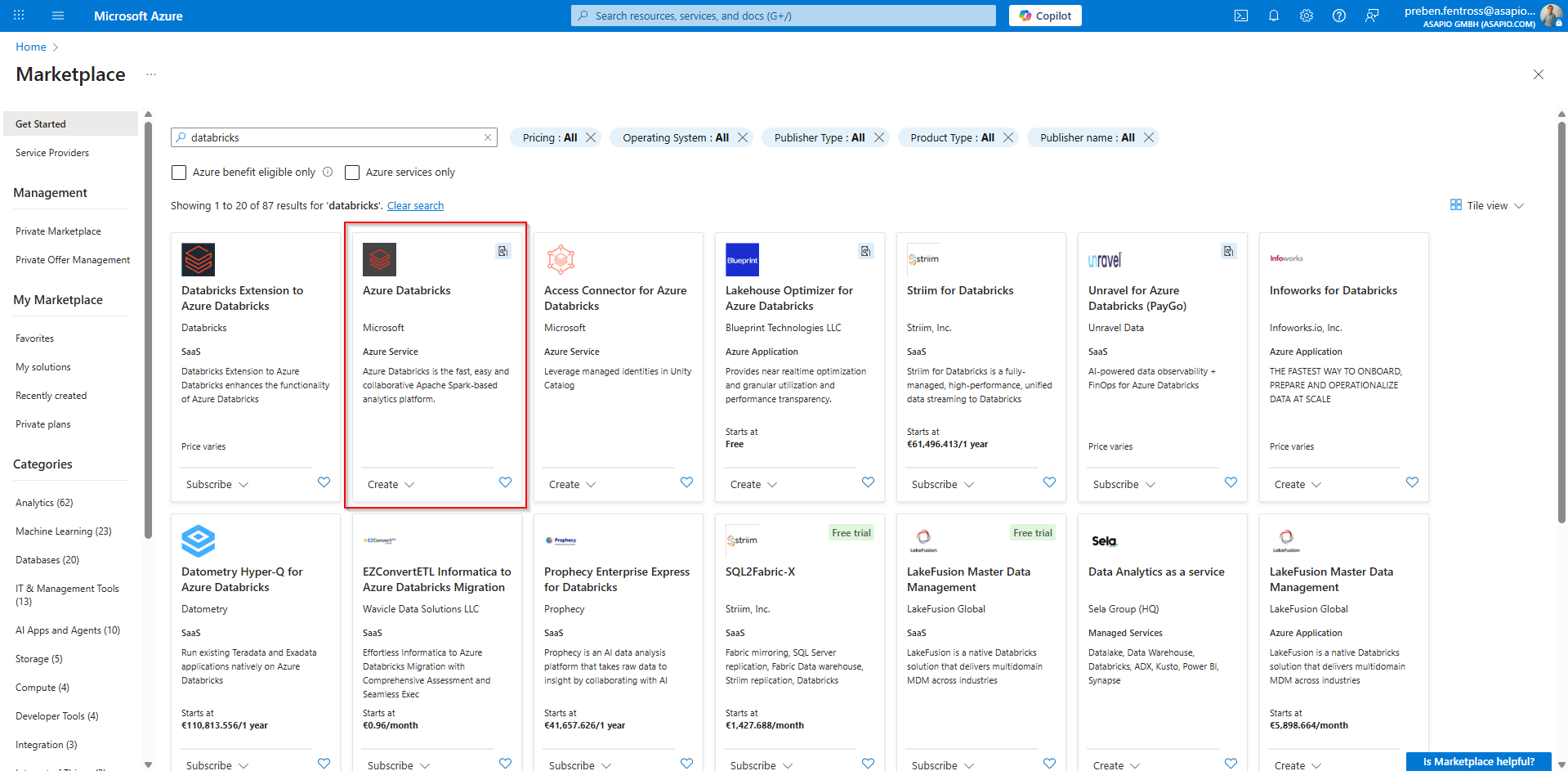Image resolution: width=1568 pixels, height=771 pixels.
Task: Click the global search resources field
Action: tap(783, 16)
